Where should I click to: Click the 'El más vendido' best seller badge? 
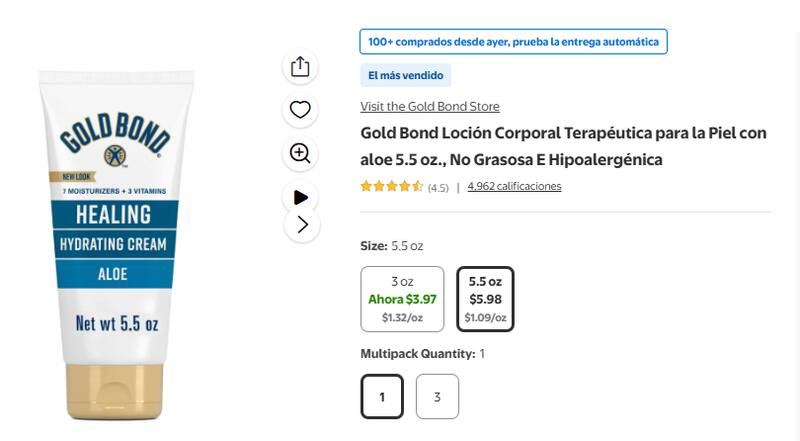point(405,75)
